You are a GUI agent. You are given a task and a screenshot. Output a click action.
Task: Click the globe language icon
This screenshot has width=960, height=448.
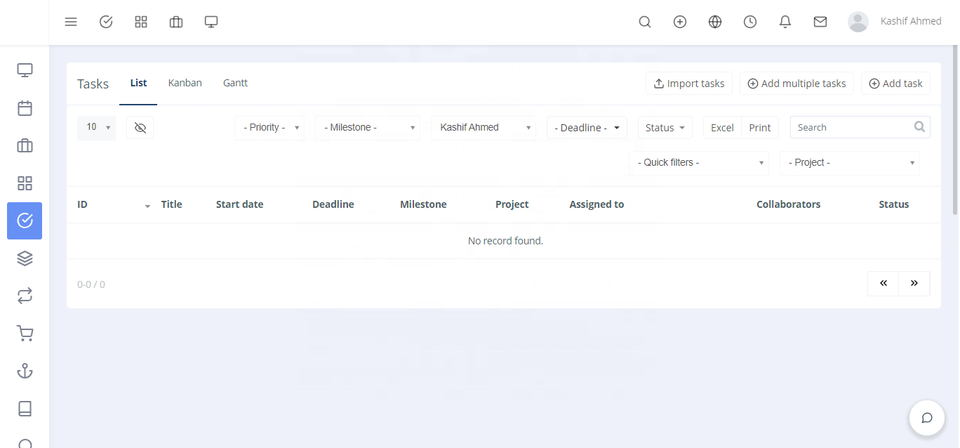[x=715, y=22]
